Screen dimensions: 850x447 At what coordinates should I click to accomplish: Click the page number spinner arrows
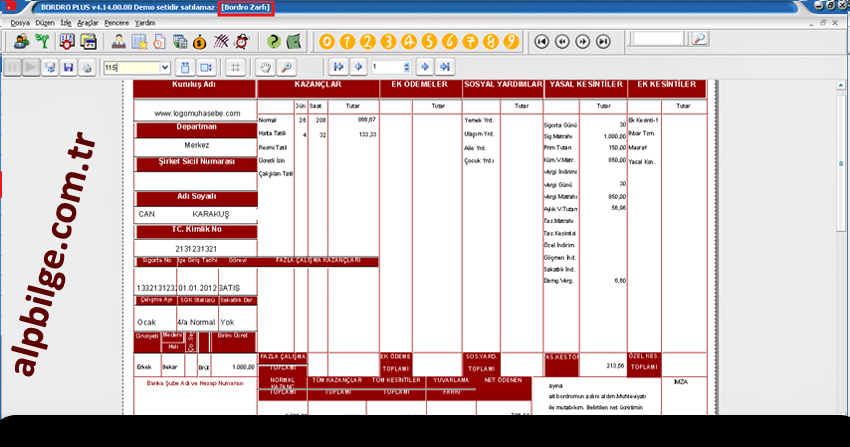406,67
